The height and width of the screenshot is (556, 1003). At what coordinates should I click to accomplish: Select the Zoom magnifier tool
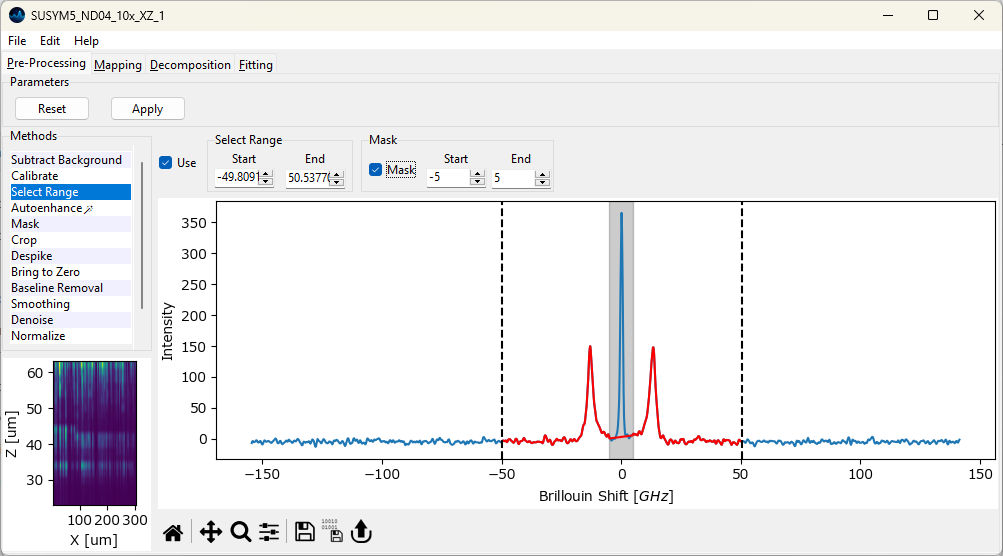240,532
